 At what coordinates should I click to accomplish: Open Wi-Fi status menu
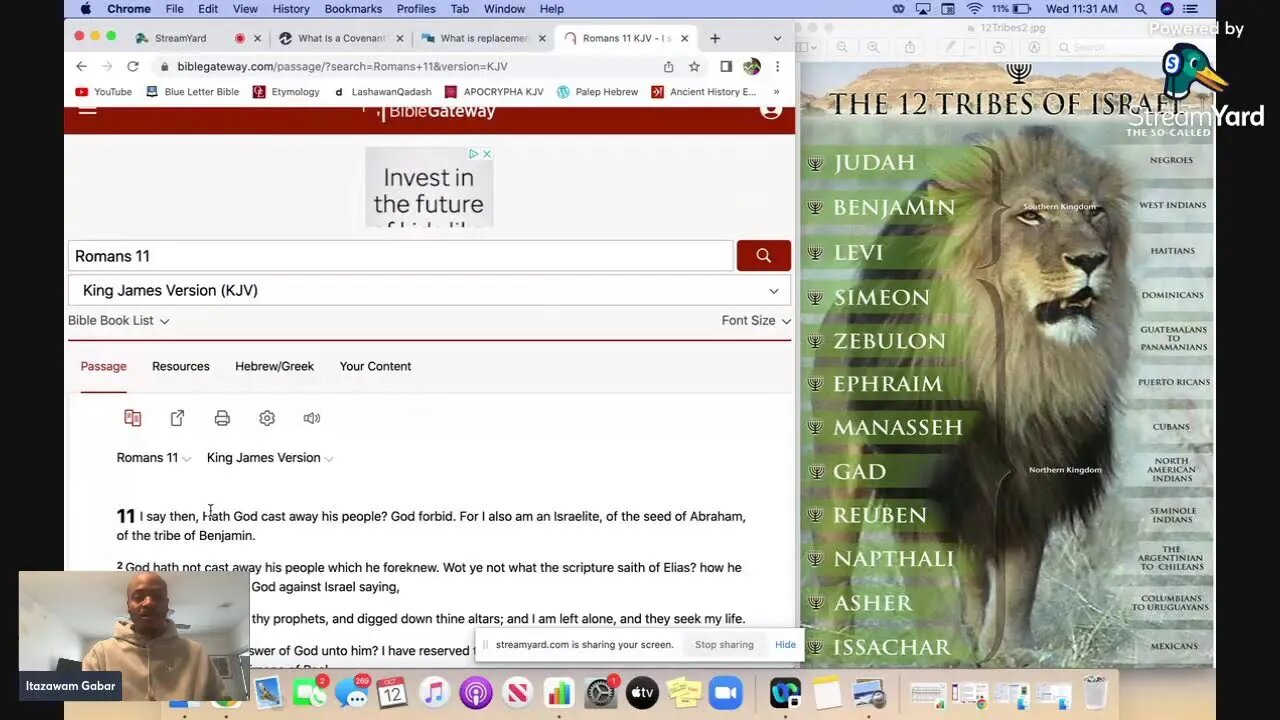click(x=974, y=9)
